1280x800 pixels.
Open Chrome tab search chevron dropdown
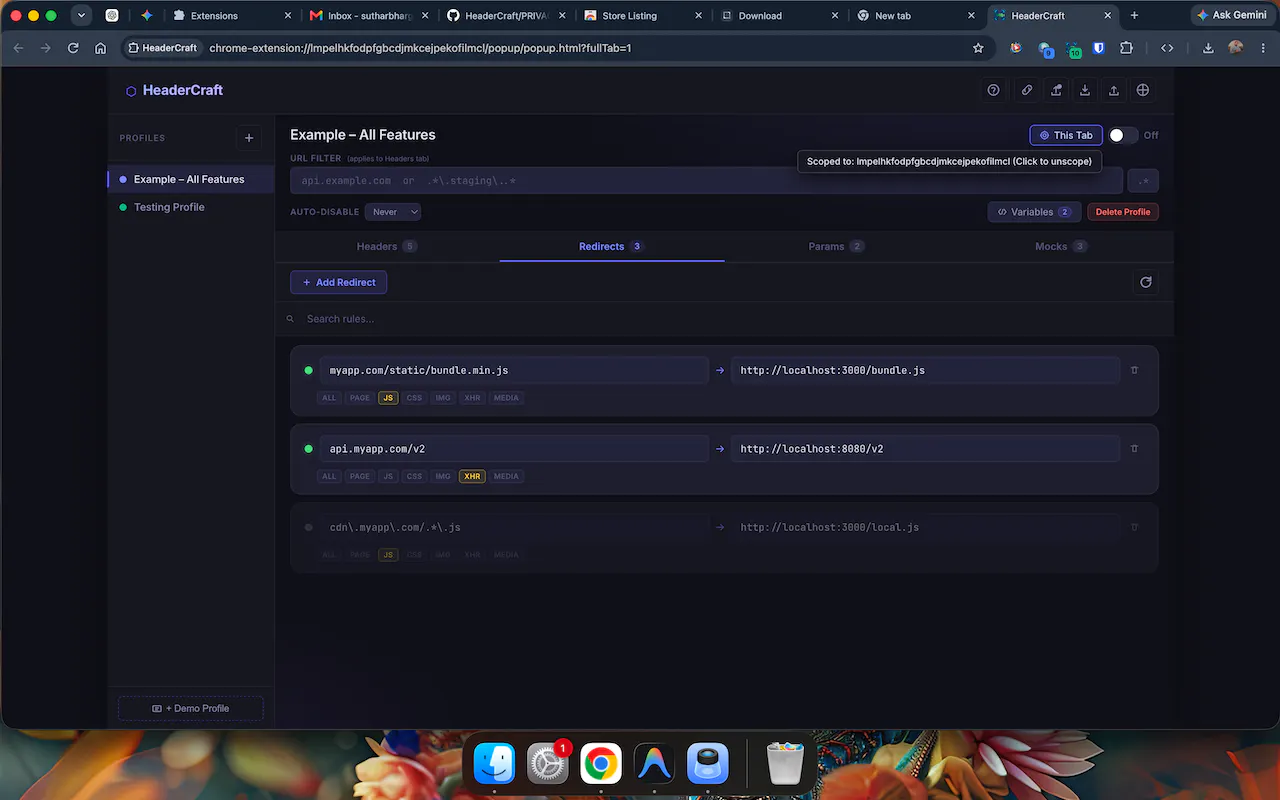(82, 16)
